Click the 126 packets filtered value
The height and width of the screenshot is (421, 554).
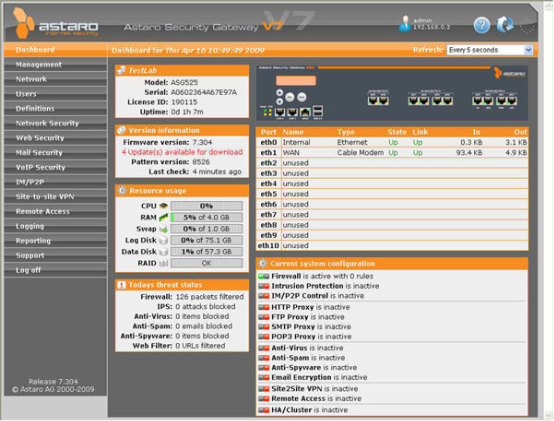210,297
